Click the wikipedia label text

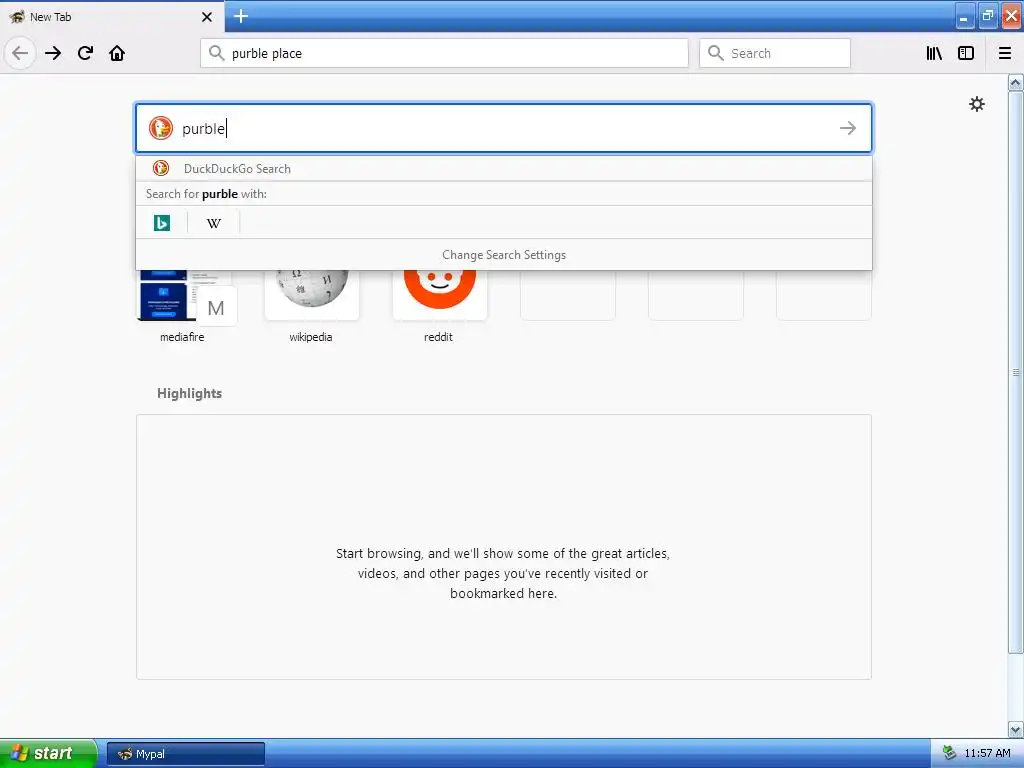[311, 337]
